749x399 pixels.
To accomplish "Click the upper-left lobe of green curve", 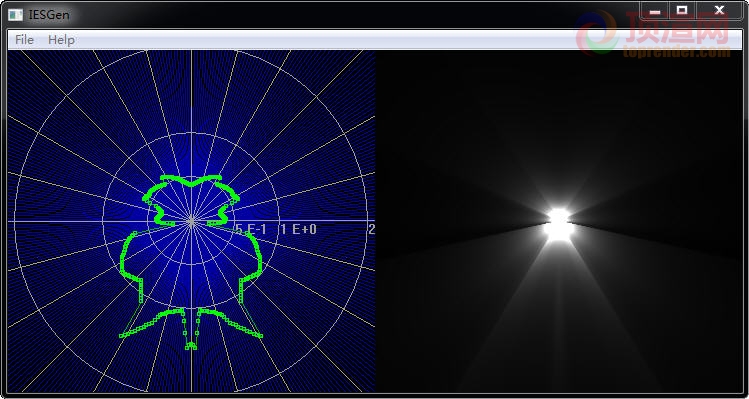I will [155, 191].
